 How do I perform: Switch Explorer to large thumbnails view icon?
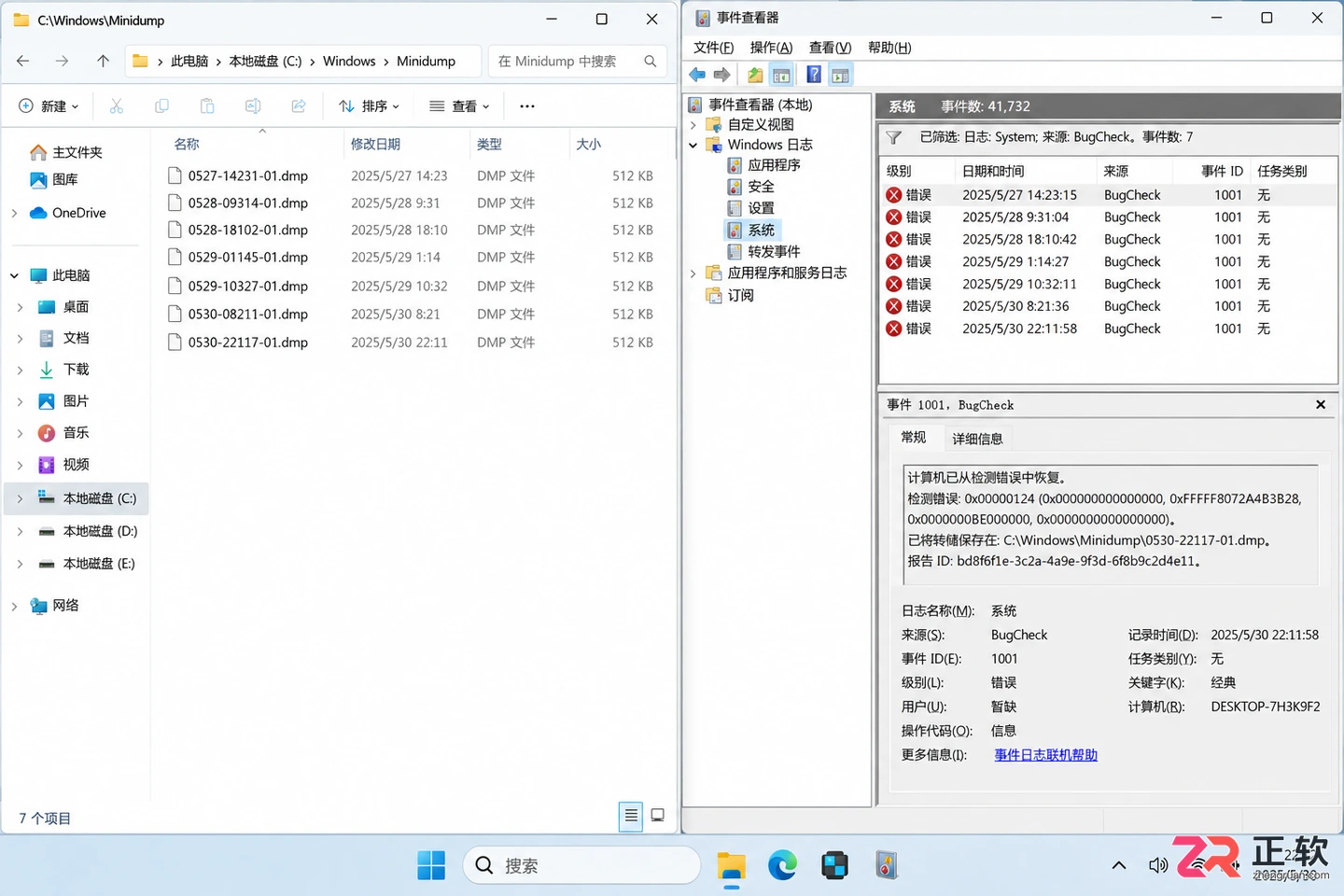coord(657,816)
